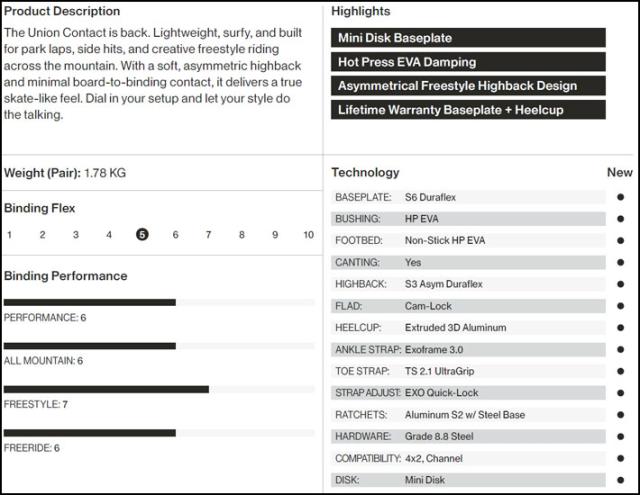Select Asymmetrical Freestyle Highback Design highlight
Screen dimensions: 640x495
[468, 86]
